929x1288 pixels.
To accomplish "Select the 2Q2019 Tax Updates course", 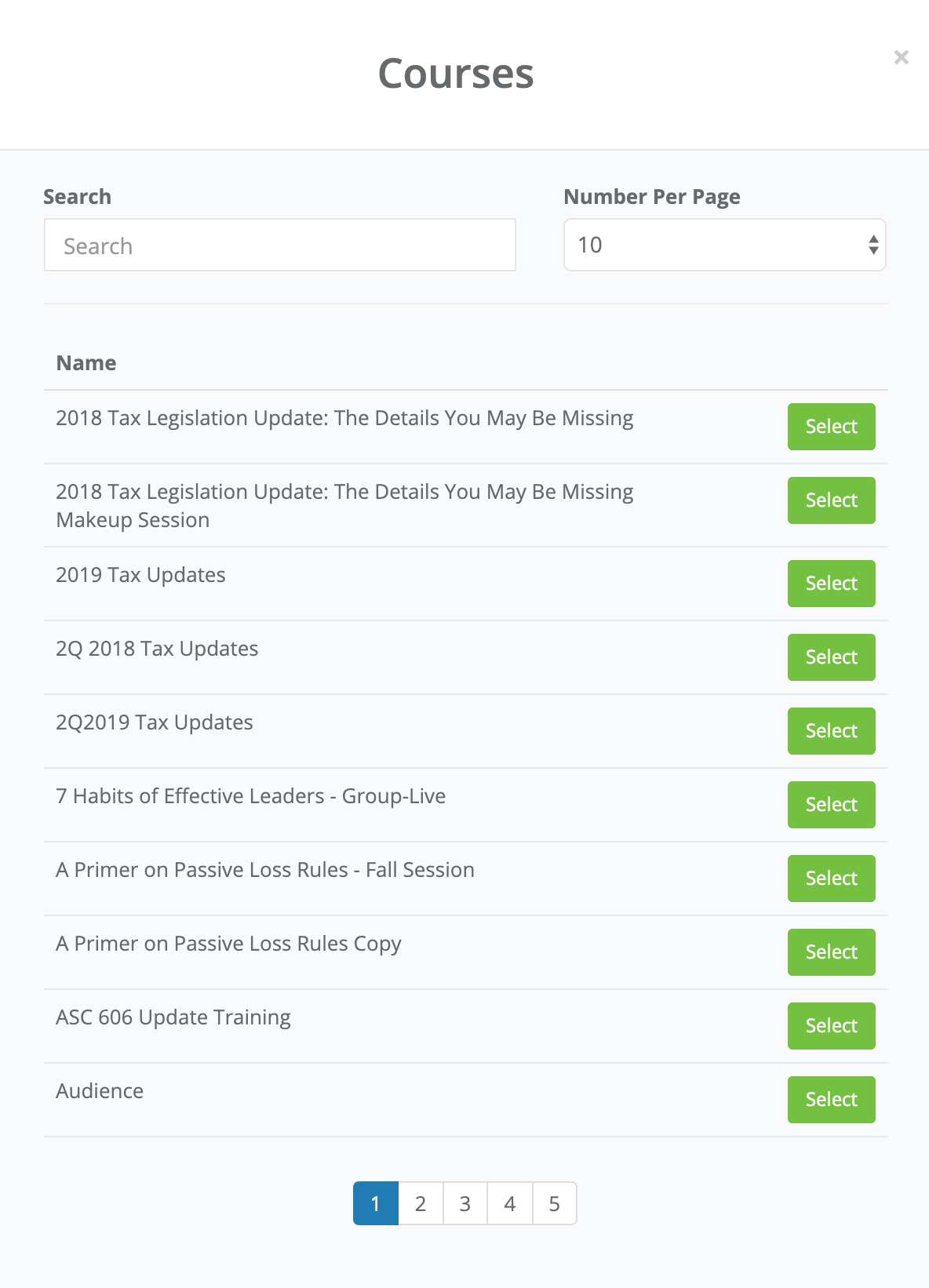I will (x=832, y=731).
